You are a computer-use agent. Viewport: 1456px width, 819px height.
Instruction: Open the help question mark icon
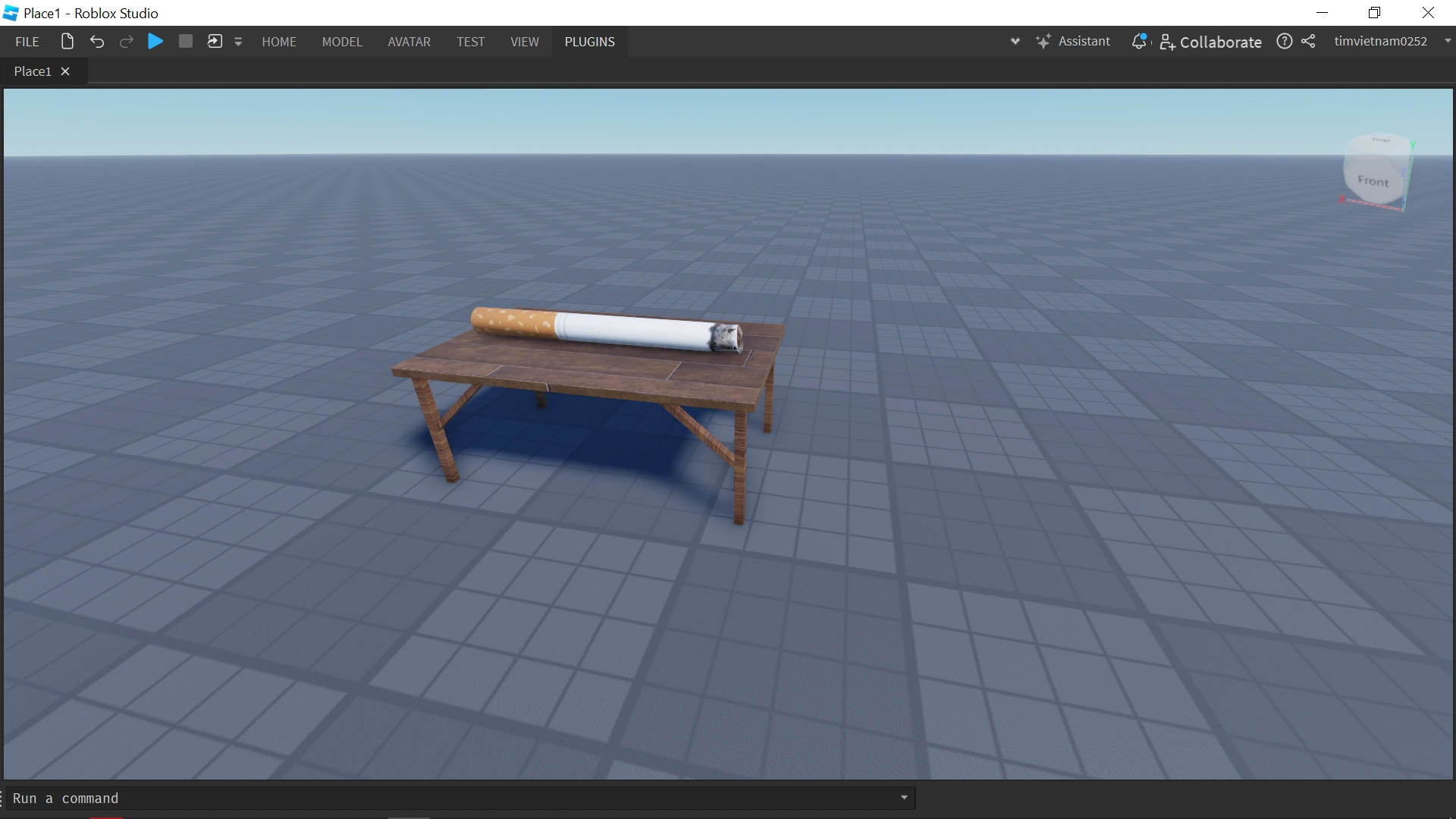coord(1284,42)
